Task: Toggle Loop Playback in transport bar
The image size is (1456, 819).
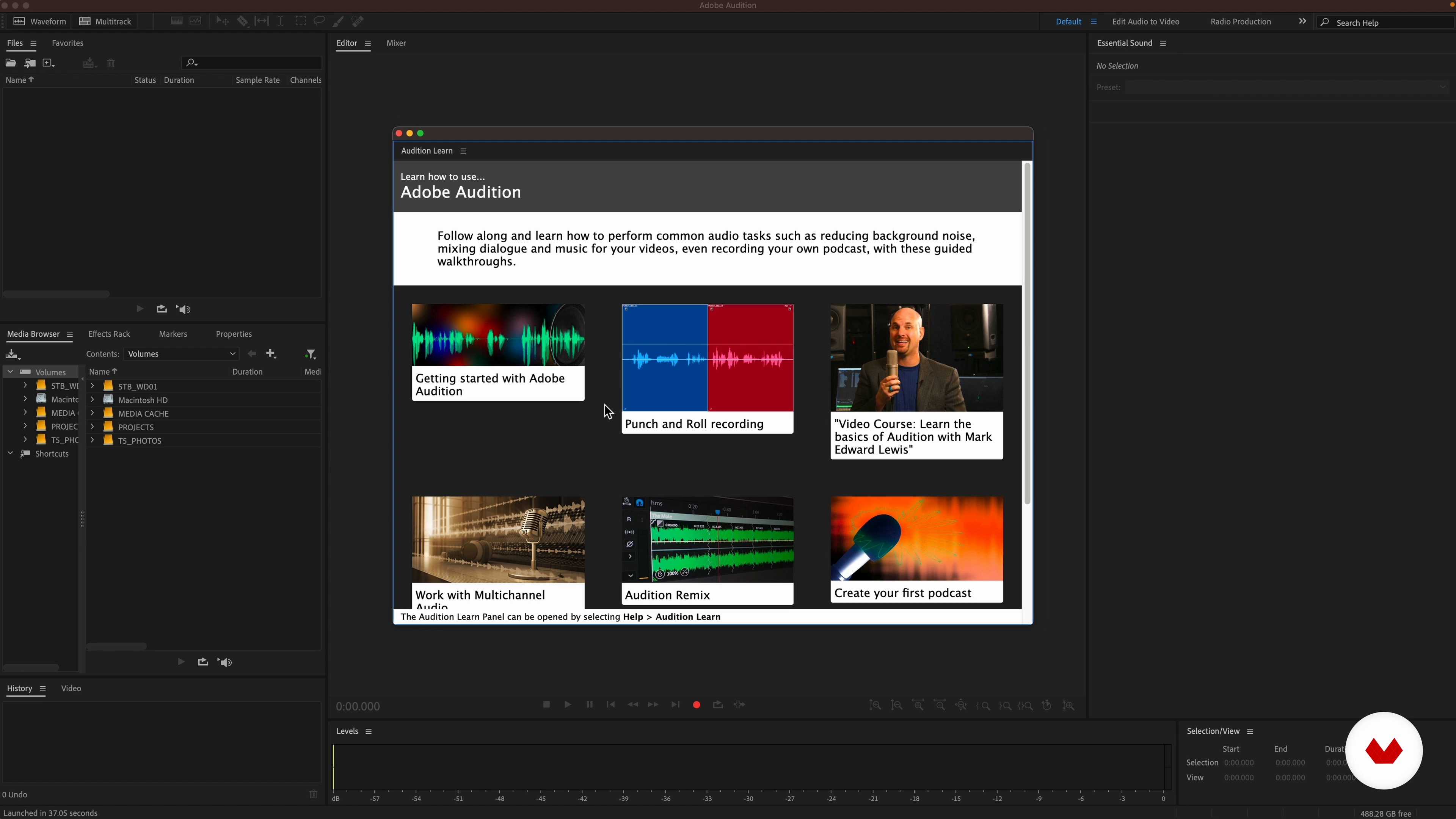Action: click(x=718, y=705)
